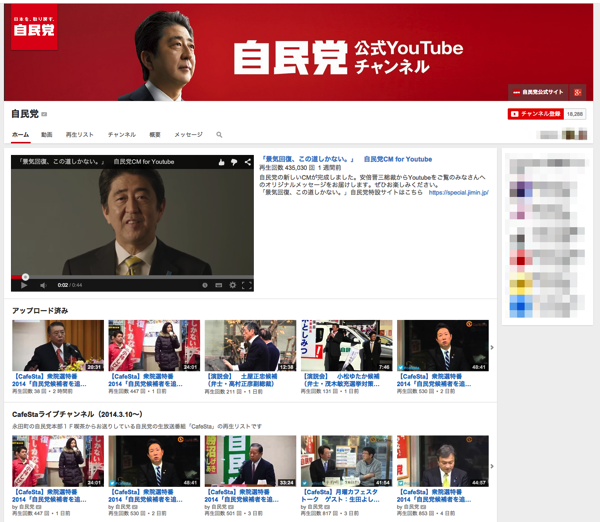Click the 自民党 logo in the banner corner

point(34,27)
